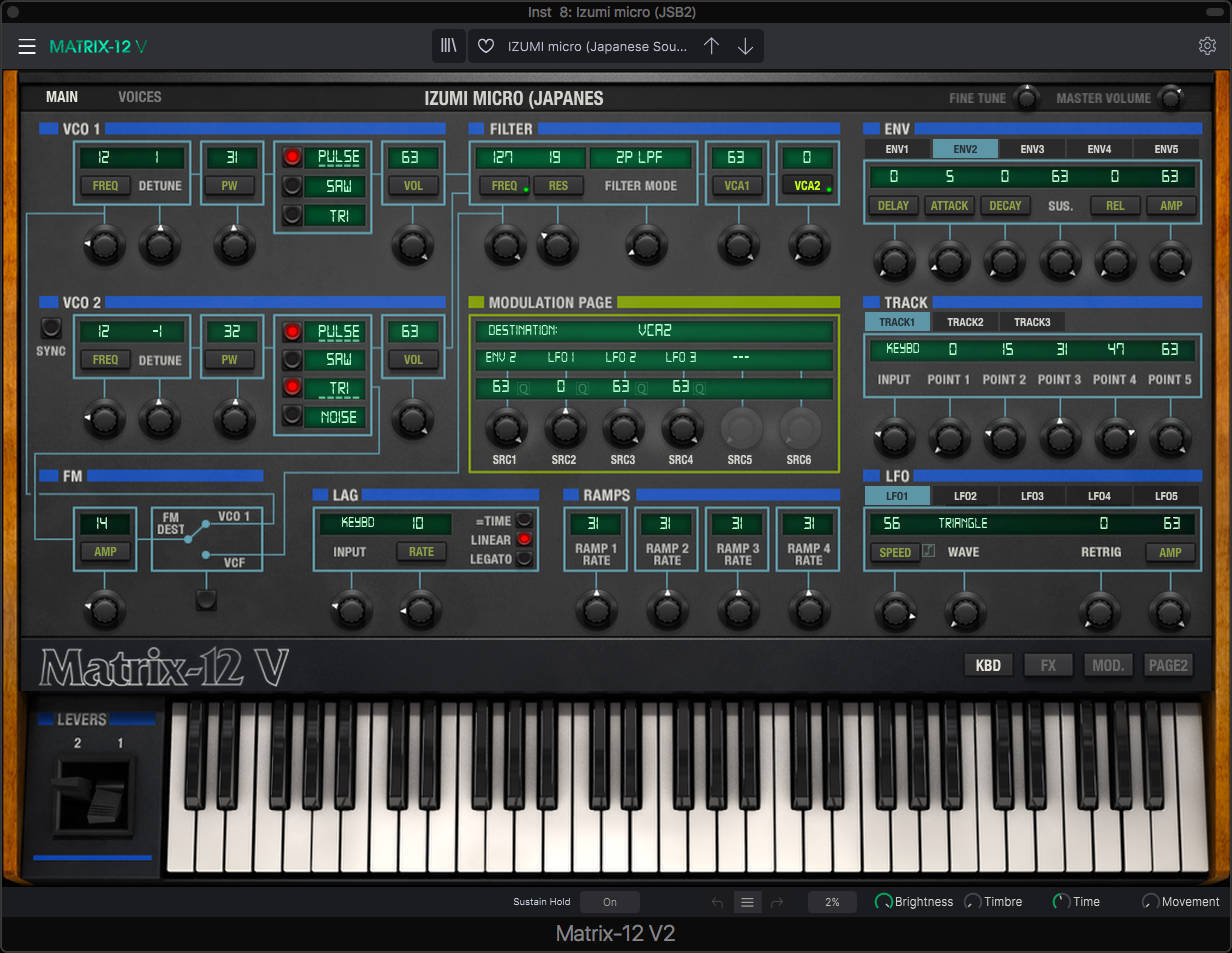Viewport: 1232px width, 953px height.
Task: Click the FM AMP value display
Action: [x=106, y=523]
